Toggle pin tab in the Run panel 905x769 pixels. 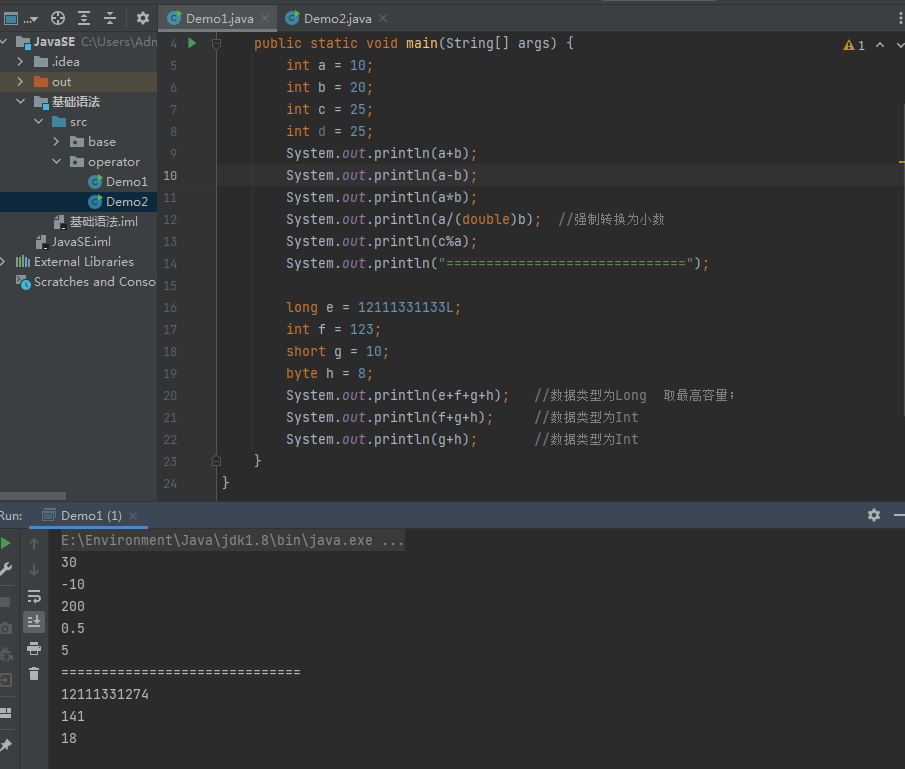6,746
